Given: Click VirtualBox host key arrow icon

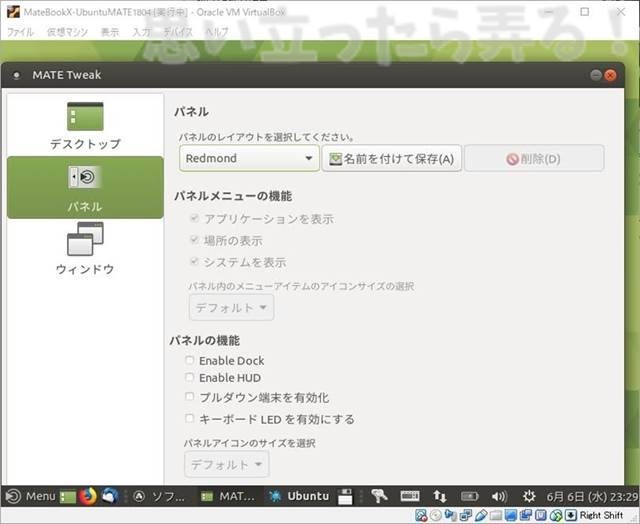Looking at the screenshot, I should [x=571, y=515].
